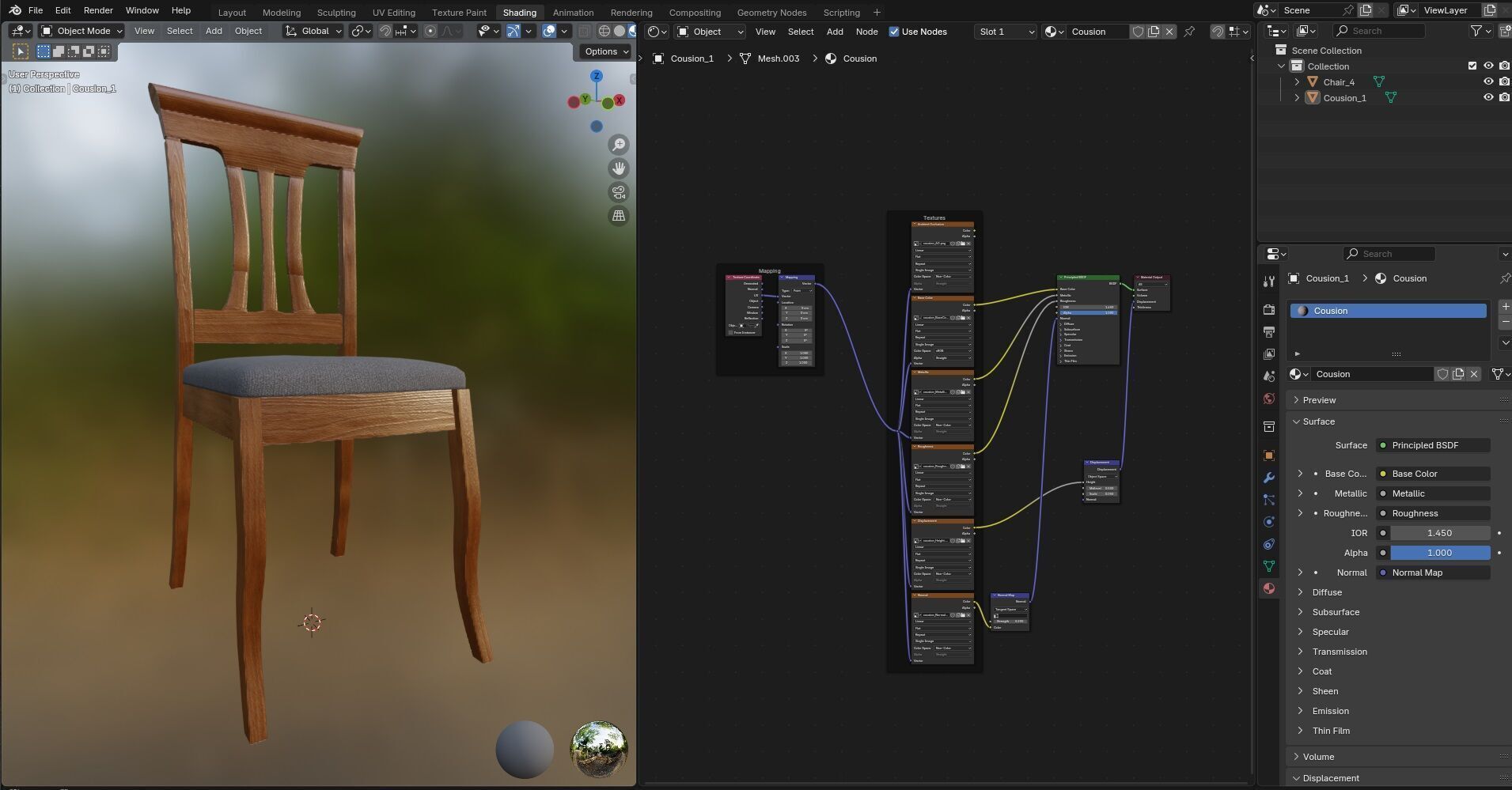Select the Tweak select tool icon
This screenshot has height=790, width=1512.
21,51
